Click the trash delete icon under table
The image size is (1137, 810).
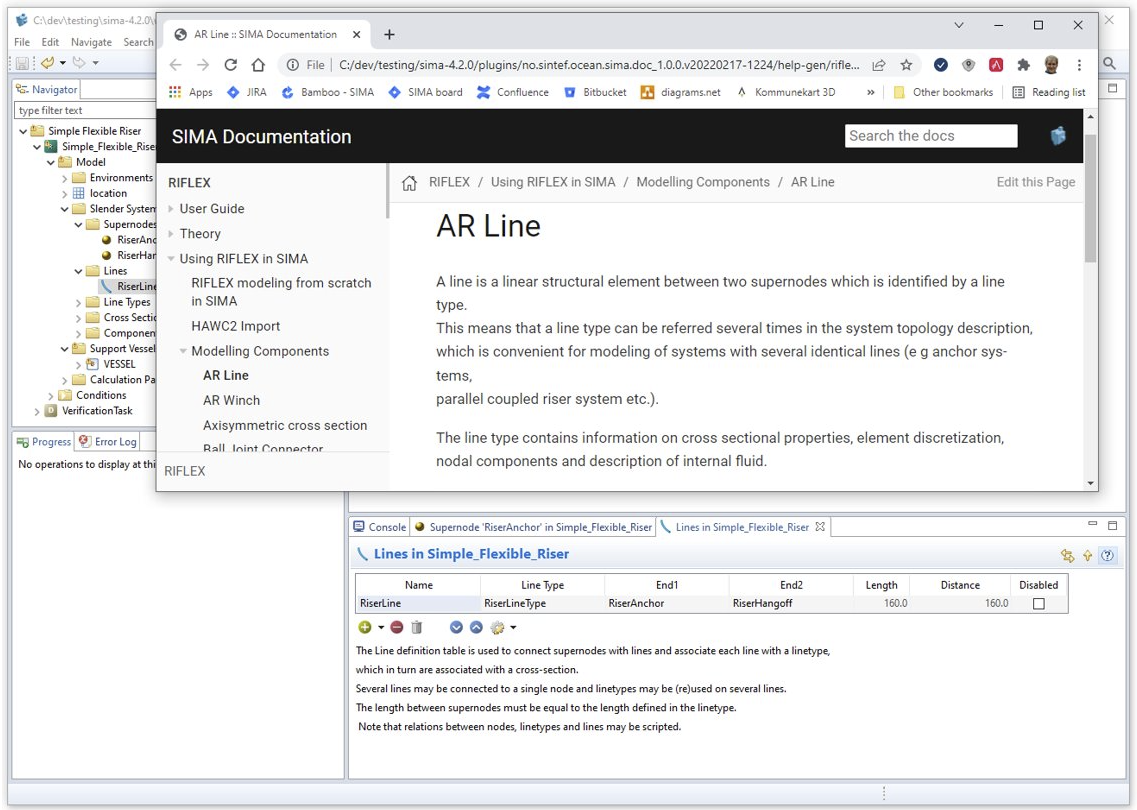pos(417,627)
